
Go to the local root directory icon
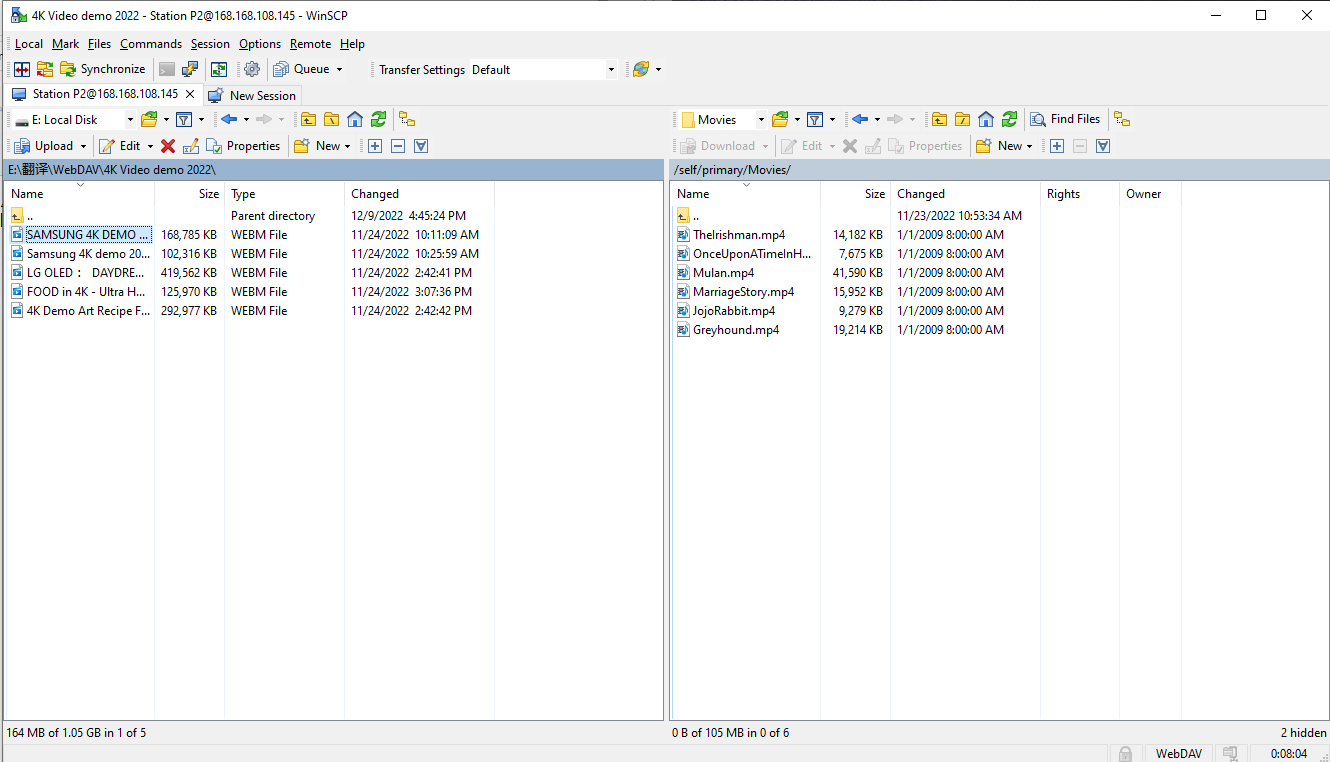coord(331,119)
